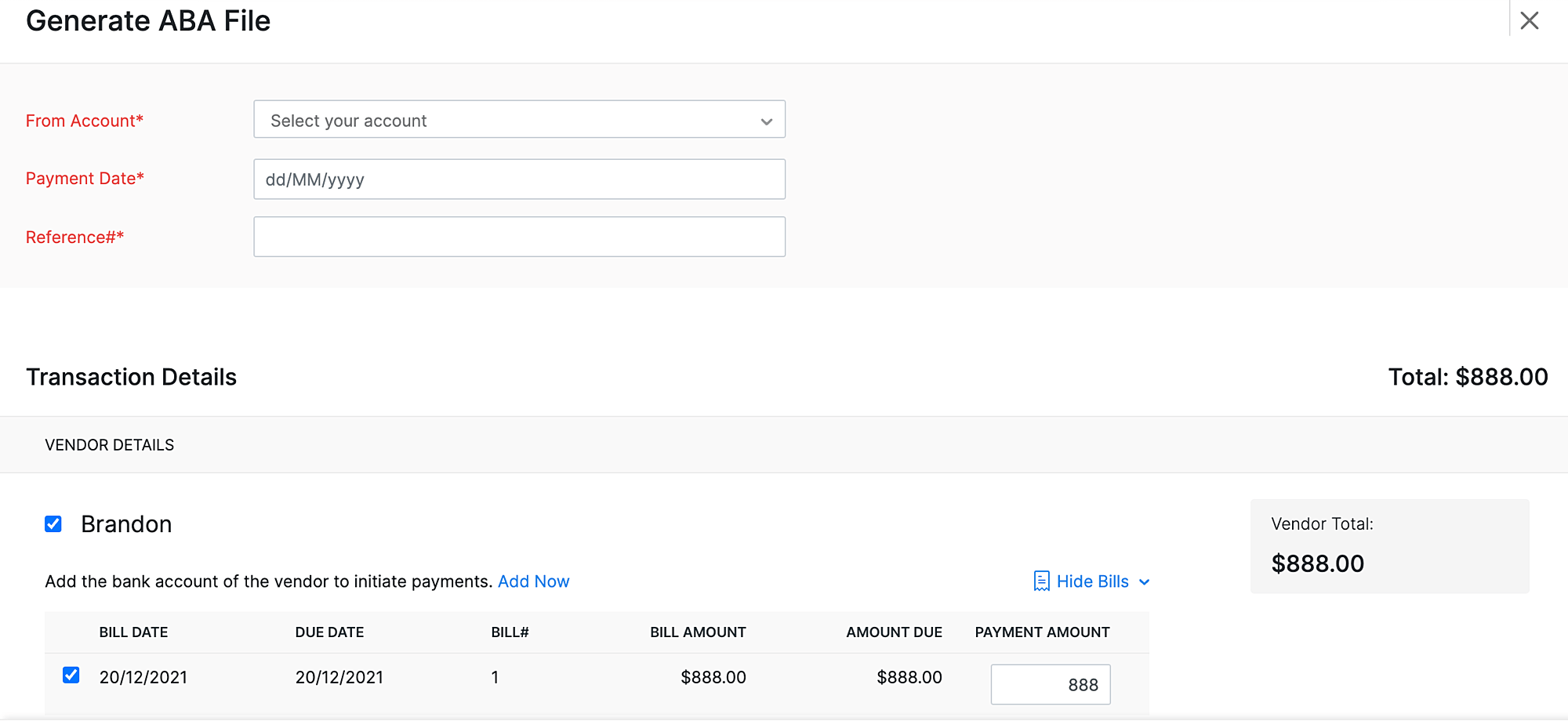Click into the Reference# text box
The height and width of the screenshot is (728, 1568).
click(518, 237)
